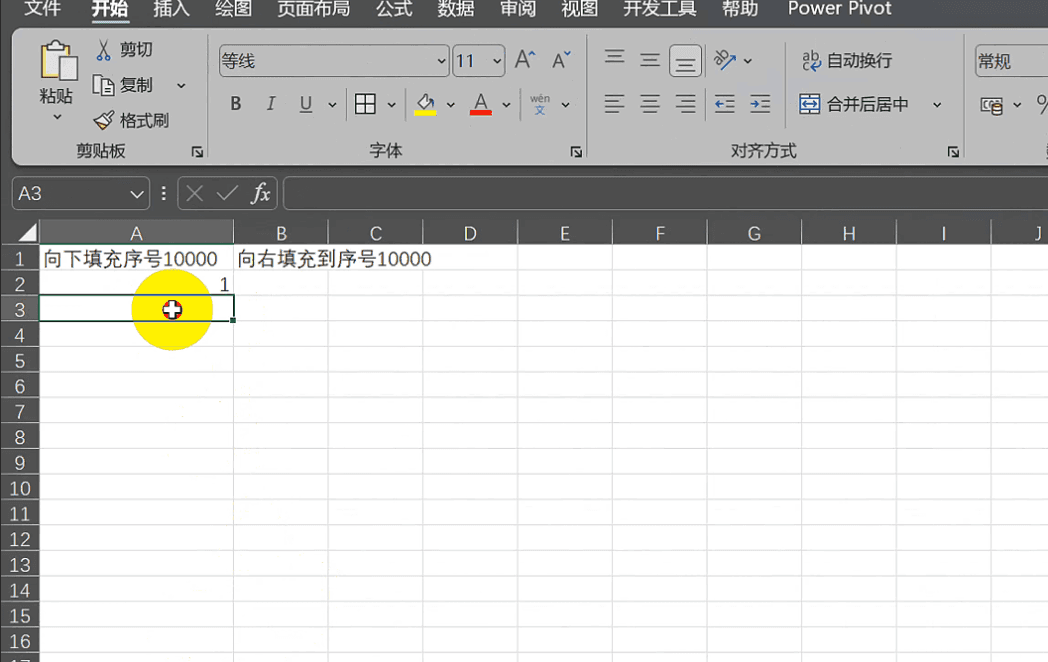Click 合并后居中 merge and center button
The height and width of the screenshot is (662, 1048).
tap(854, 104)
